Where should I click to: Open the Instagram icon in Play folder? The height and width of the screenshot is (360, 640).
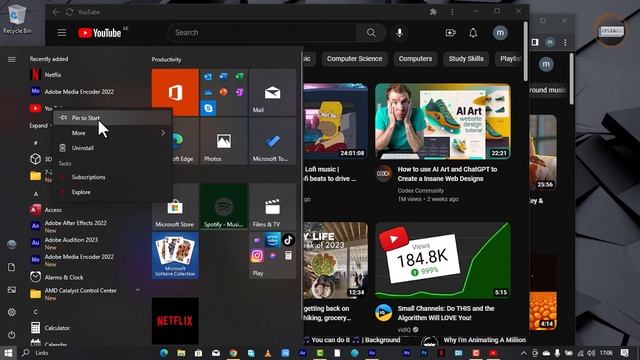point(257,256)
